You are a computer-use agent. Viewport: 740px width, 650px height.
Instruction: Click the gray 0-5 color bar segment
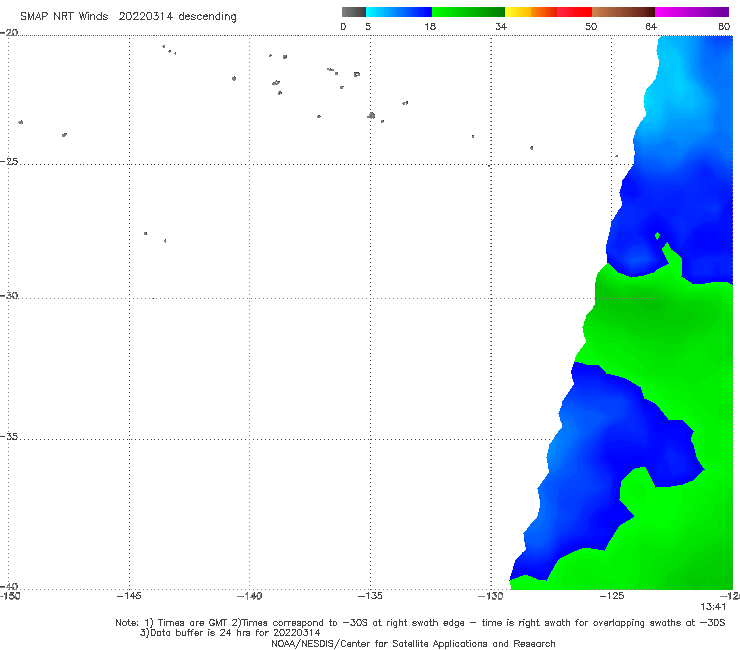(x=354, y=12)
